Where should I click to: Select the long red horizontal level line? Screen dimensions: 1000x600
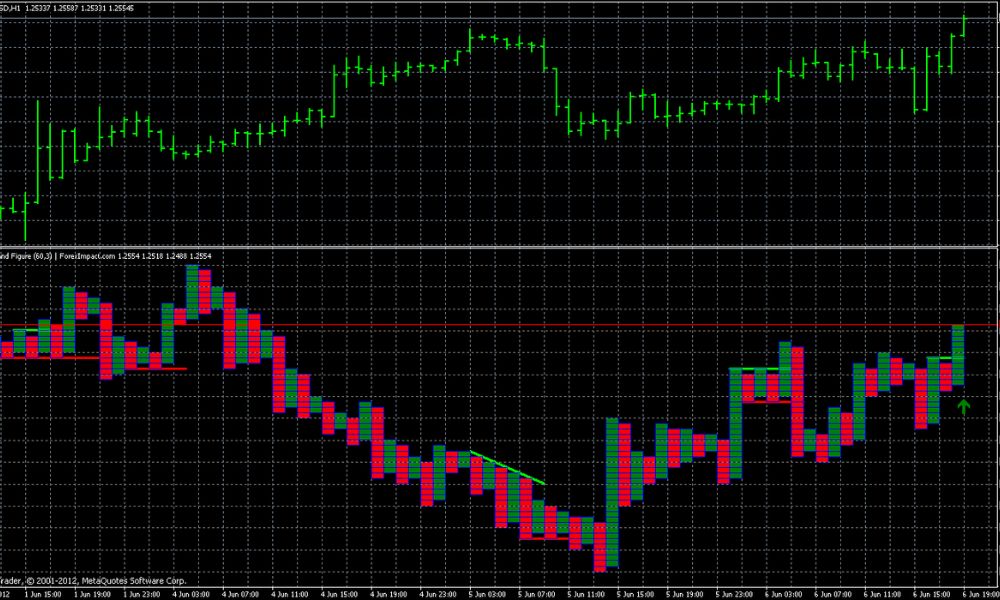point(500,326)
